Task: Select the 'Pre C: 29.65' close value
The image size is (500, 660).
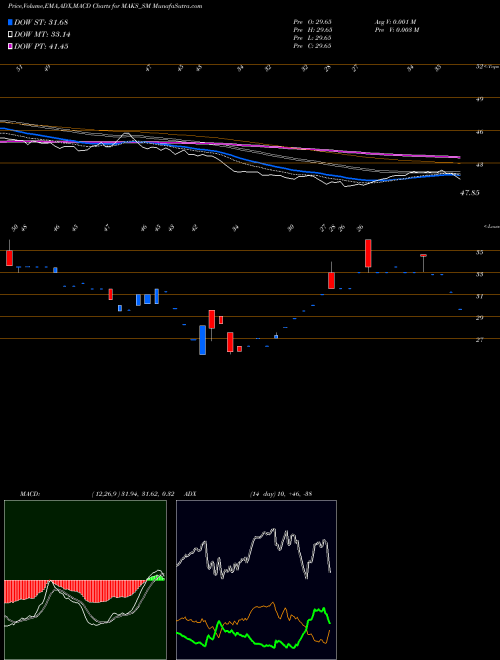Action: pos(312,46)
